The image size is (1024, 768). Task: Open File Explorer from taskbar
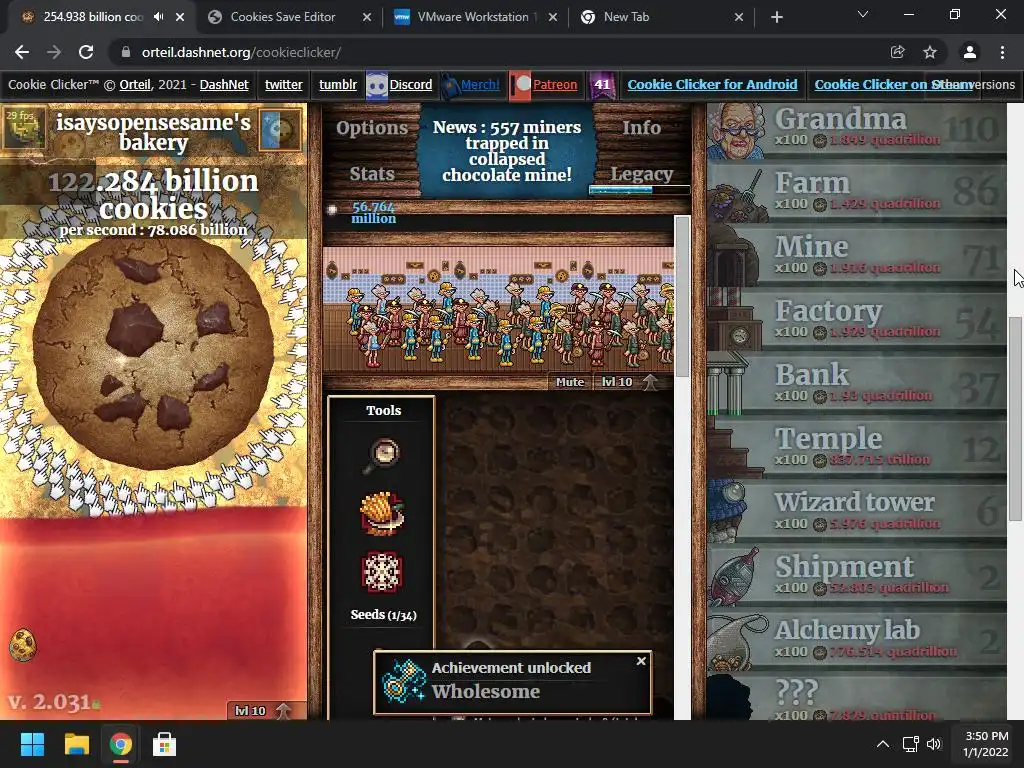click(76, 744)
